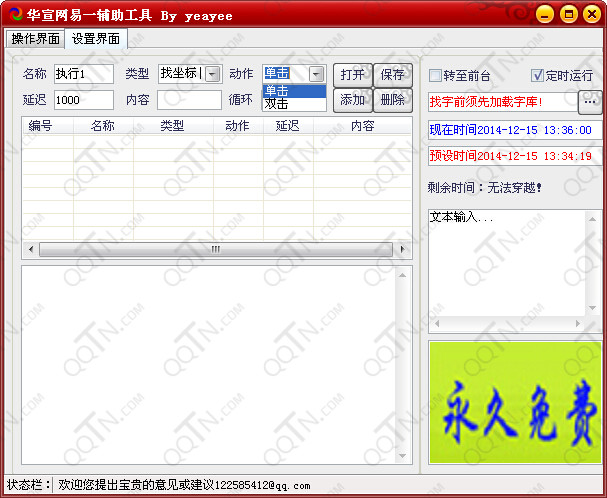Minimize the window
This screenshot has width=607, height=498.
545,15
